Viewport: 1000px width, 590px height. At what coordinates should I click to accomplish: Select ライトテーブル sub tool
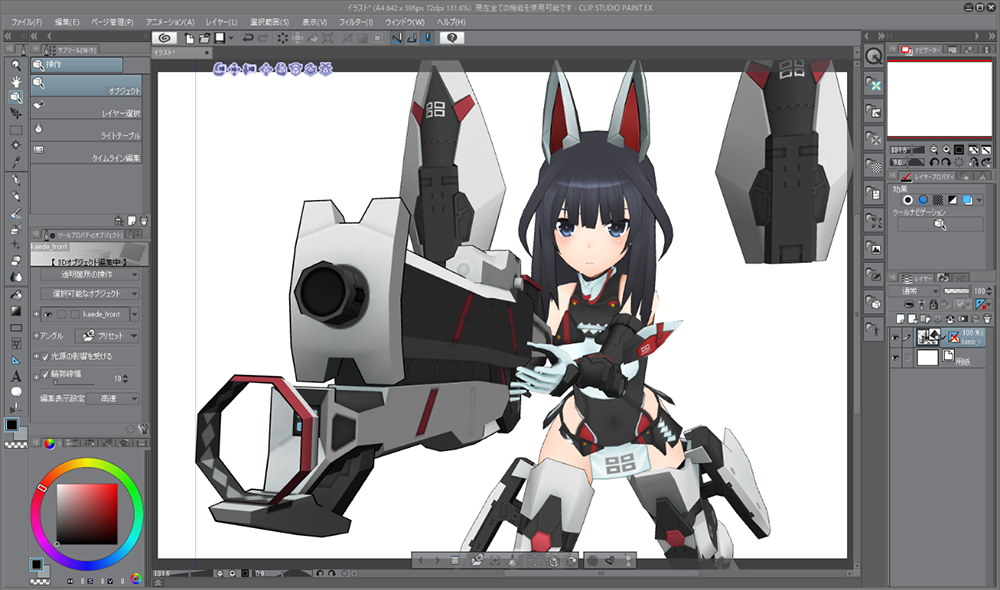click(x=86, y=131)
